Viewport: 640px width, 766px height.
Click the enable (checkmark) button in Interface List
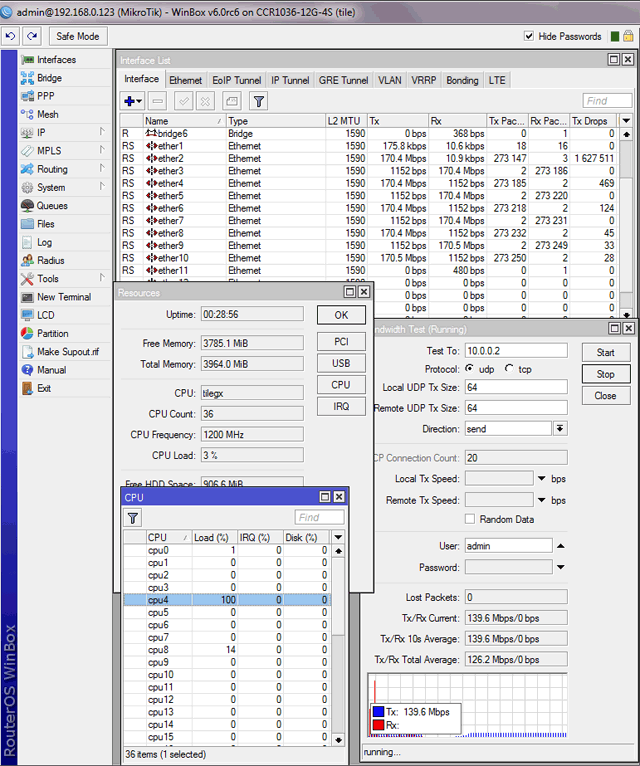184,101
